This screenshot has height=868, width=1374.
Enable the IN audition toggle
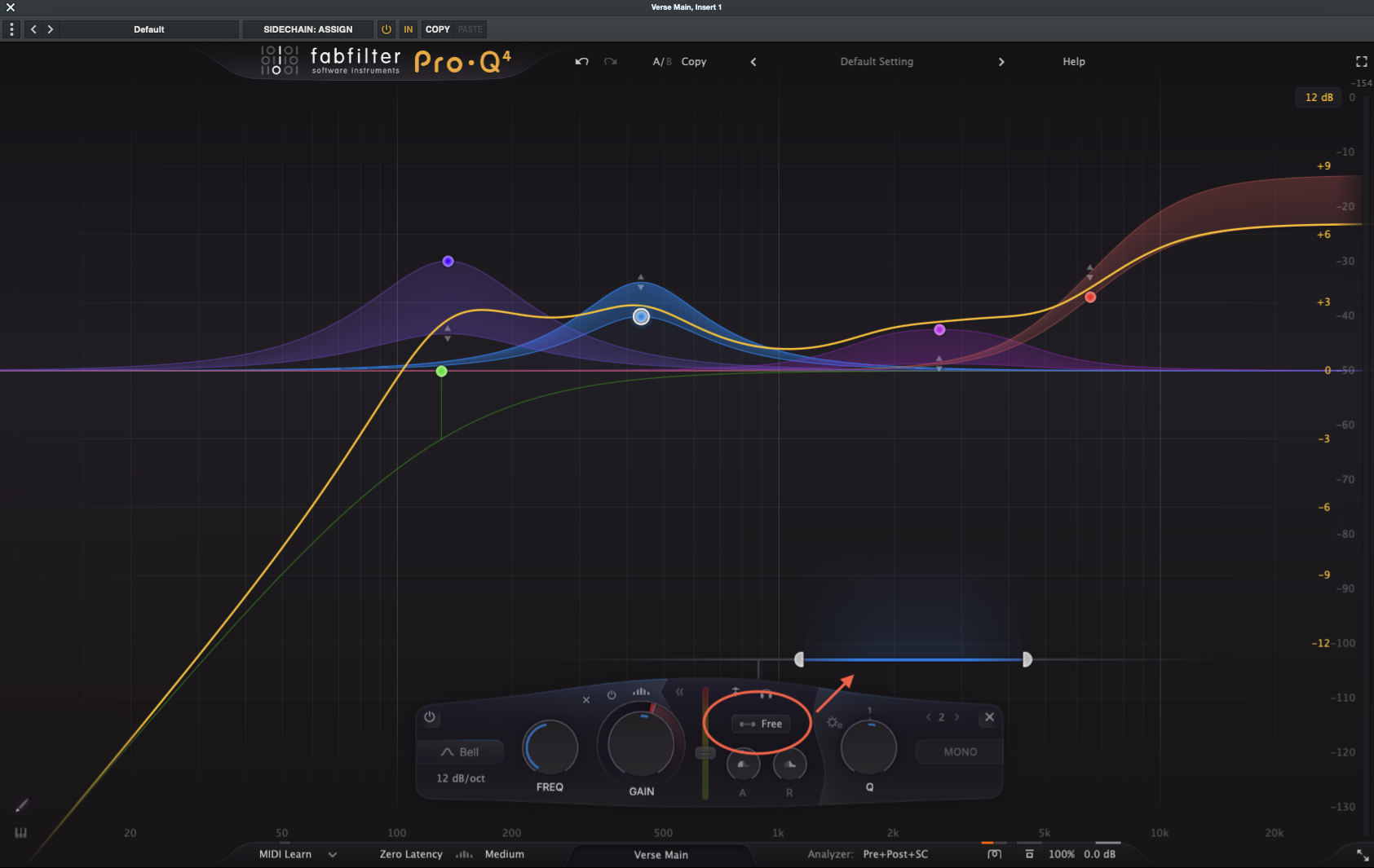[408, 29]
